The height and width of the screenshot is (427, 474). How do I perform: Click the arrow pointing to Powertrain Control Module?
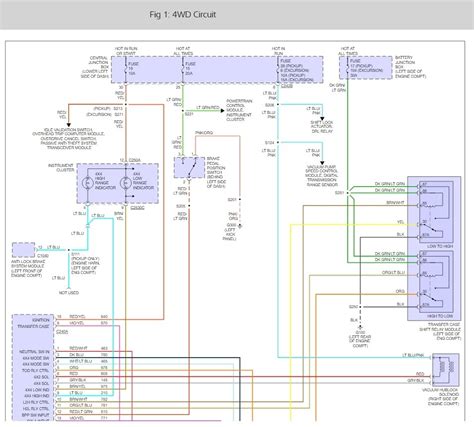222,110
